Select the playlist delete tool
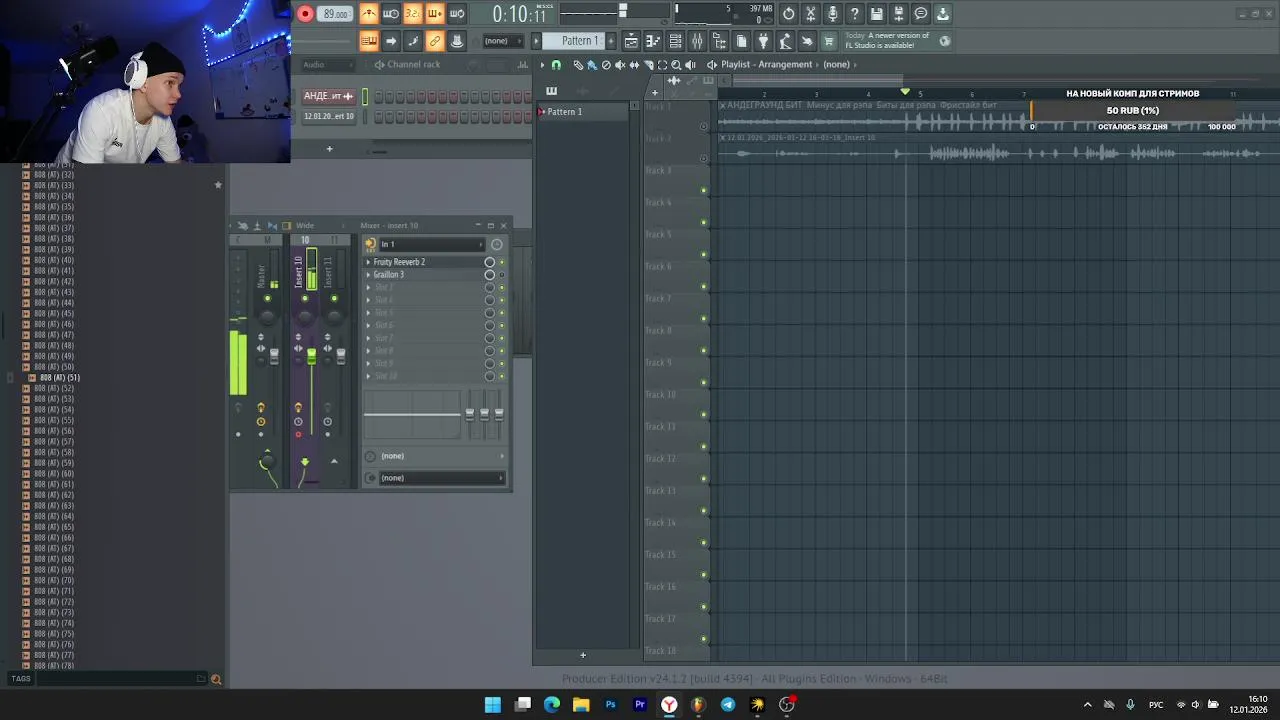The height and width of the screenshot is (720, 1280). [606, 65]
